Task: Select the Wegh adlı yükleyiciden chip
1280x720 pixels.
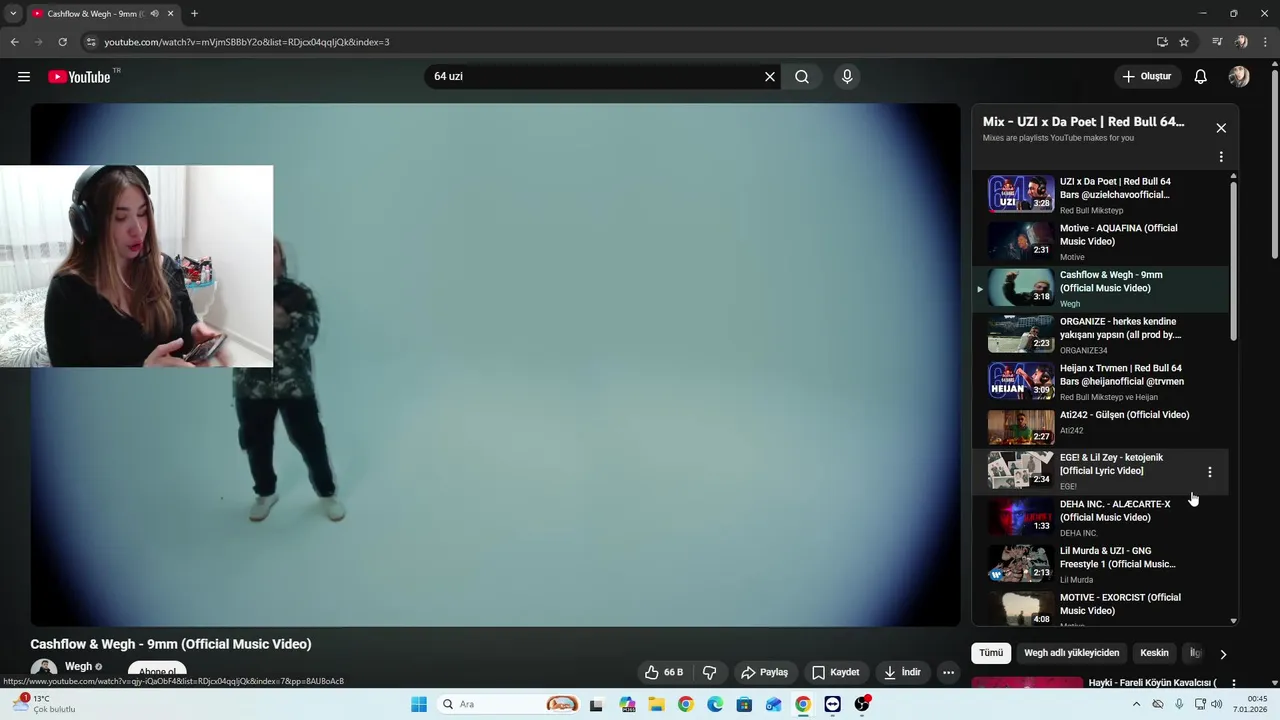Action: tap(1072, 653)
